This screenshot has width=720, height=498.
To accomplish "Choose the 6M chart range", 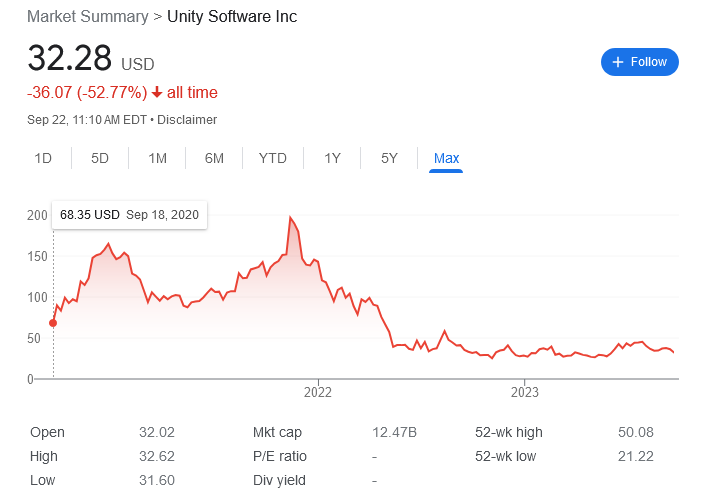I will click(214, 158).
